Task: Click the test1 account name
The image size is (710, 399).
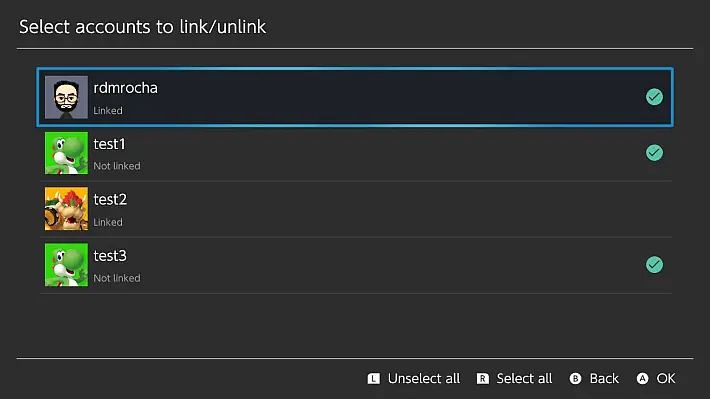Action: pyautogui.click(x=109, y=144)
